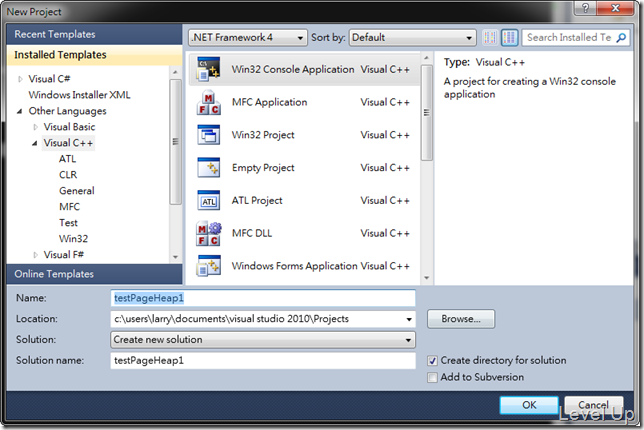Open the help question mark button
Screen dimensions: 644x430
pos(585,8)
